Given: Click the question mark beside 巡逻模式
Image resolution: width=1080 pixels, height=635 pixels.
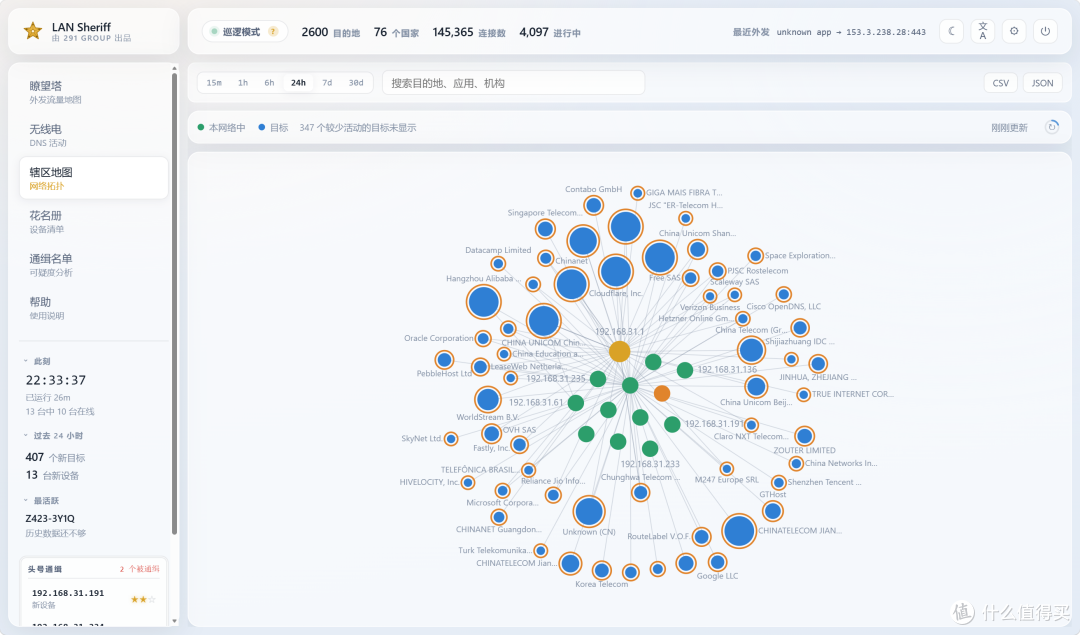Looking at the screenshot, I should [273, 32].
